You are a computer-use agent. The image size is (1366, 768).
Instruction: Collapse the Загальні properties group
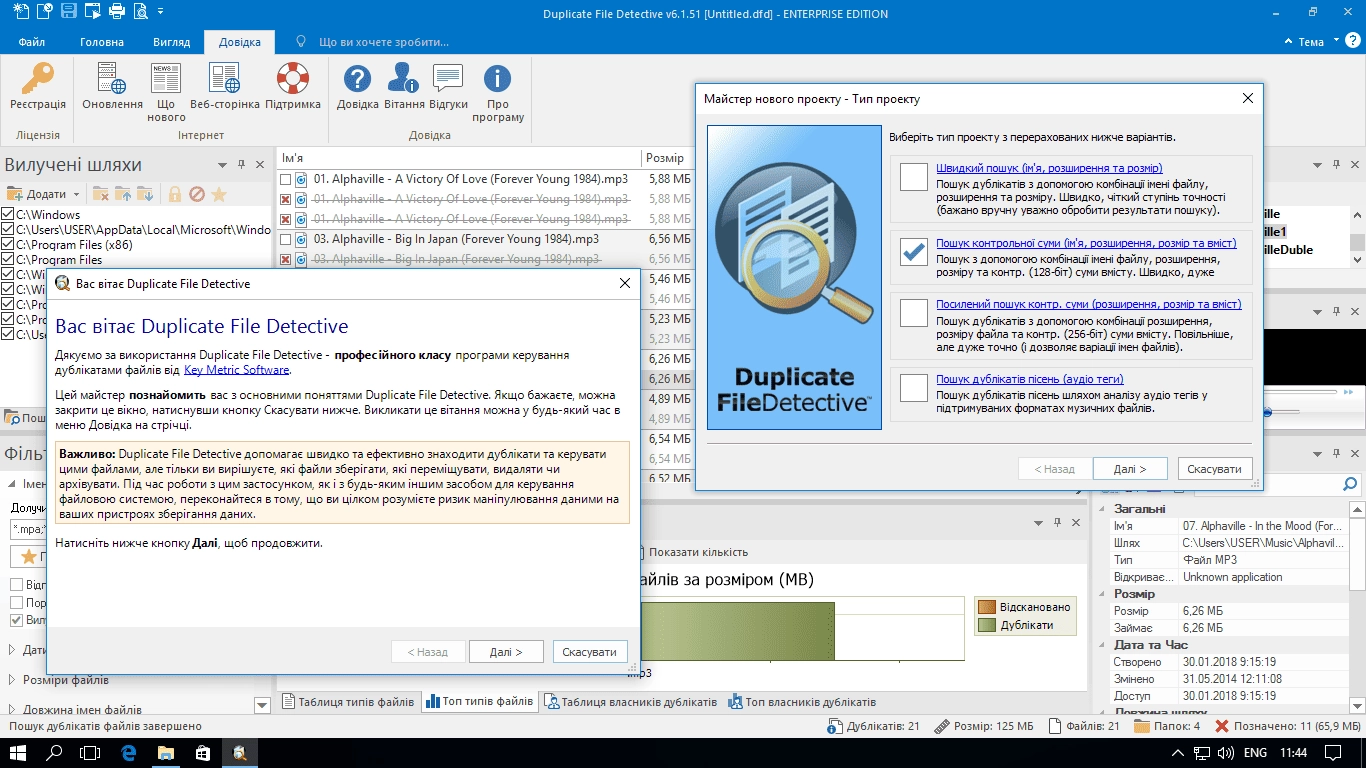(1103, 509)
